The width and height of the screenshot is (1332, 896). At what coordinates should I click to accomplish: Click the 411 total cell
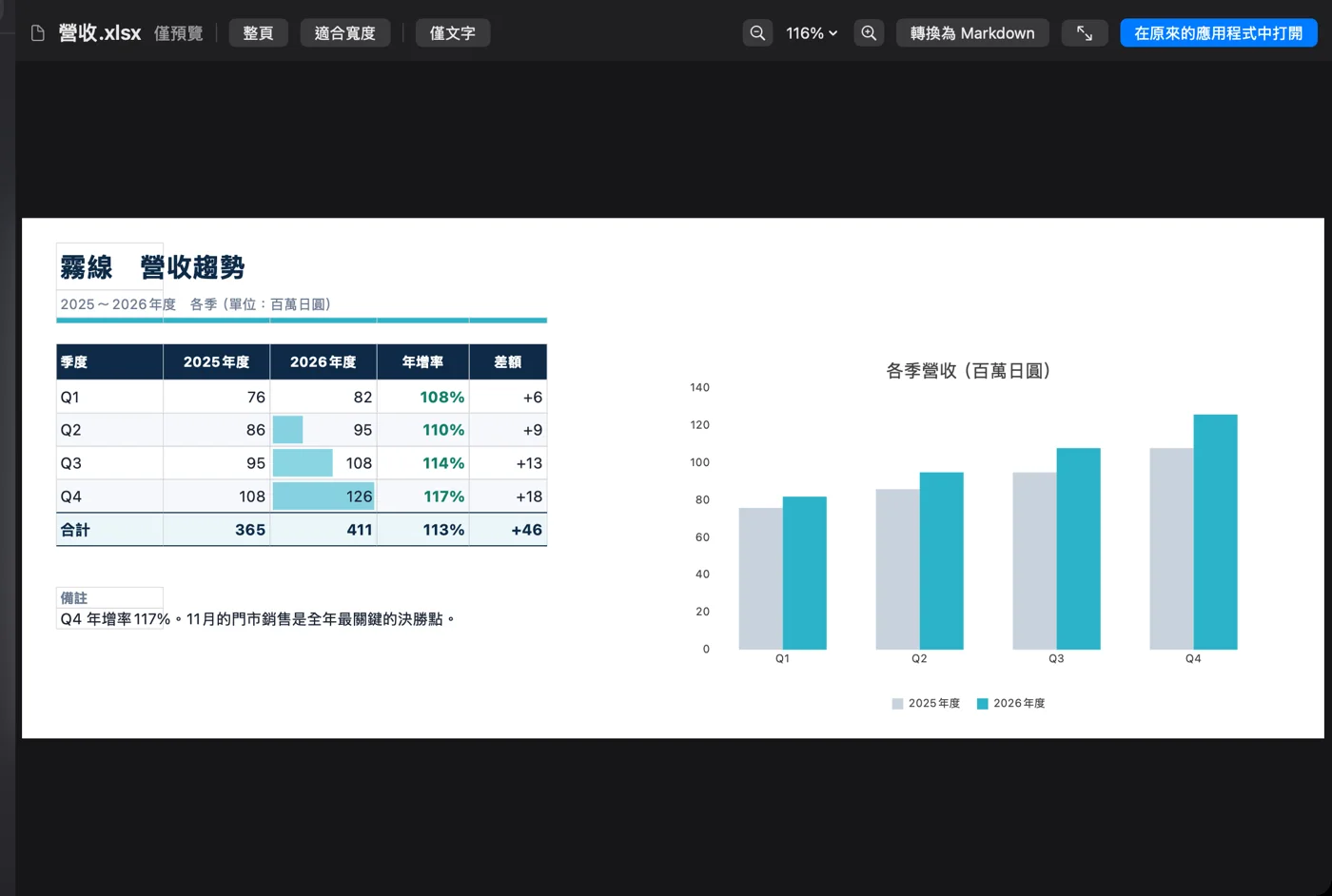(x=323, y=530)
